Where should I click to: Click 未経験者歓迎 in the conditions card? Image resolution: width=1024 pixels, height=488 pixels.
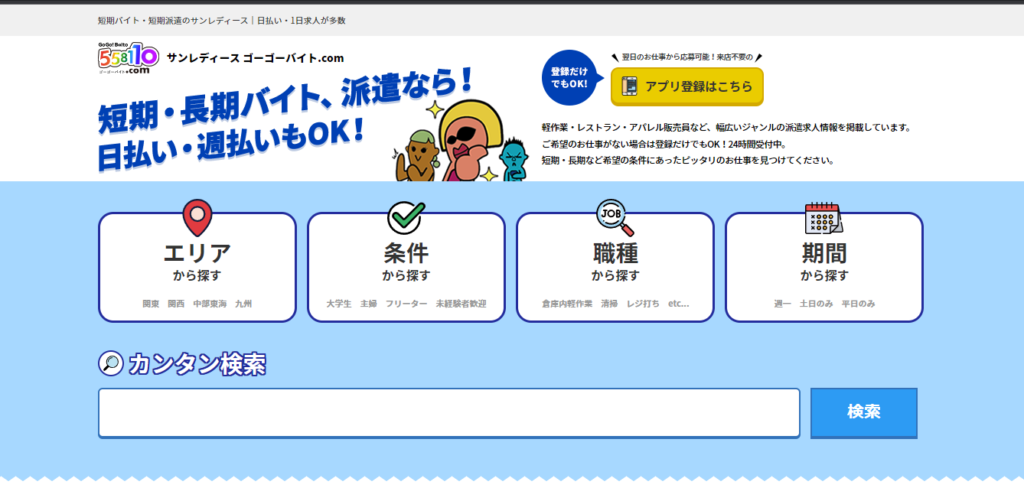click(x=461, y=304)
